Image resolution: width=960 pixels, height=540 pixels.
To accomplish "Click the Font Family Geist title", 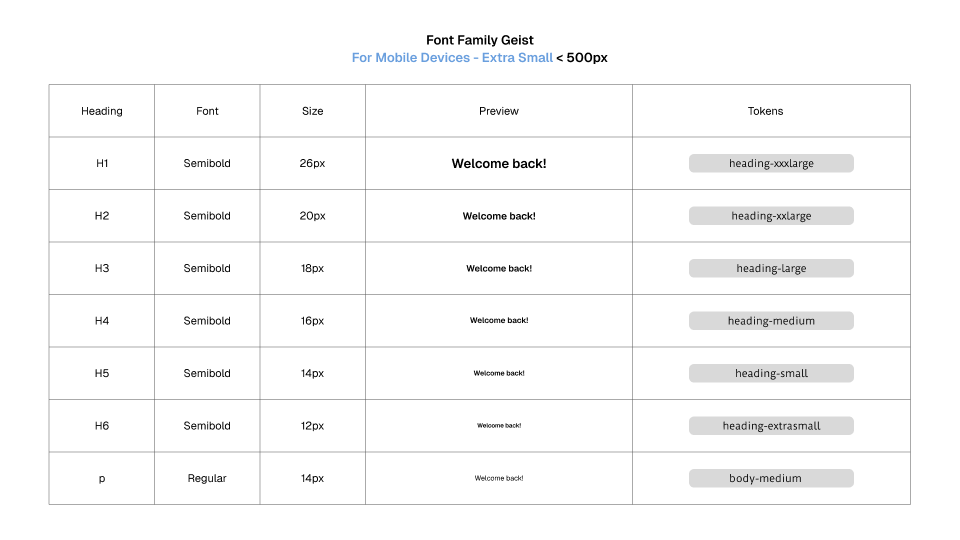I will (480, 41).
